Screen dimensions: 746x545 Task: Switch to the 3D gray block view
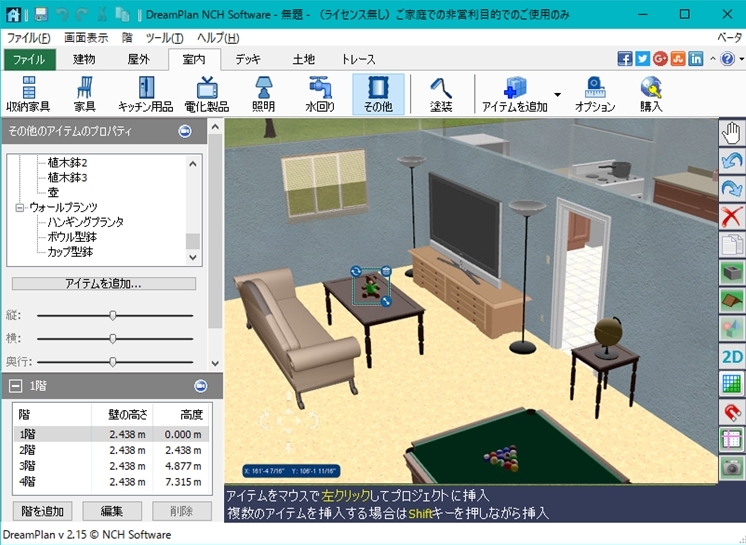pyautogui.click(x=732, y=272)
